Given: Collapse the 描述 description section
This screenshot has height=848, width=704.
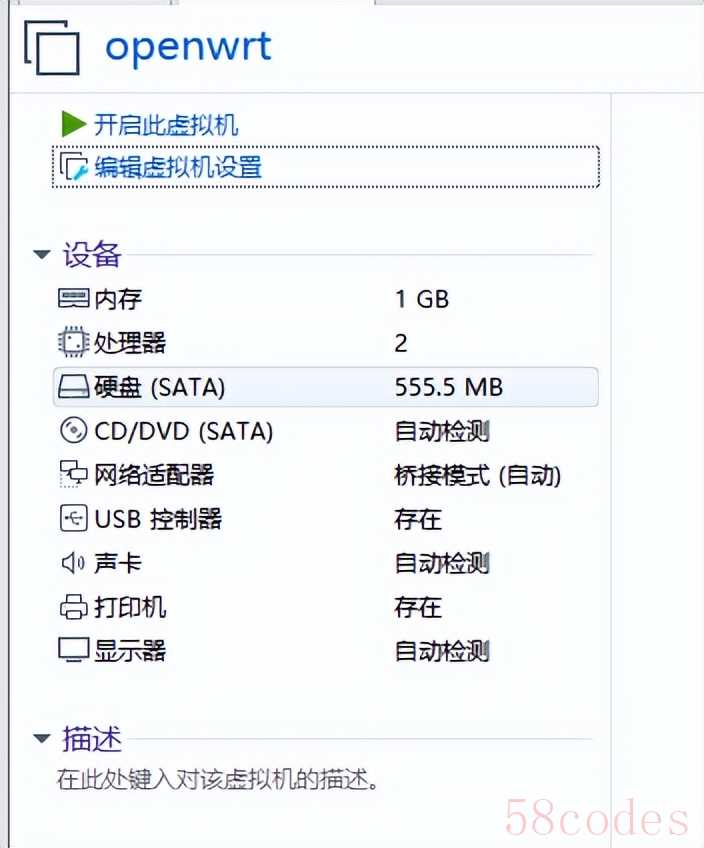Looking at the screenshot, I should [42, 738].
